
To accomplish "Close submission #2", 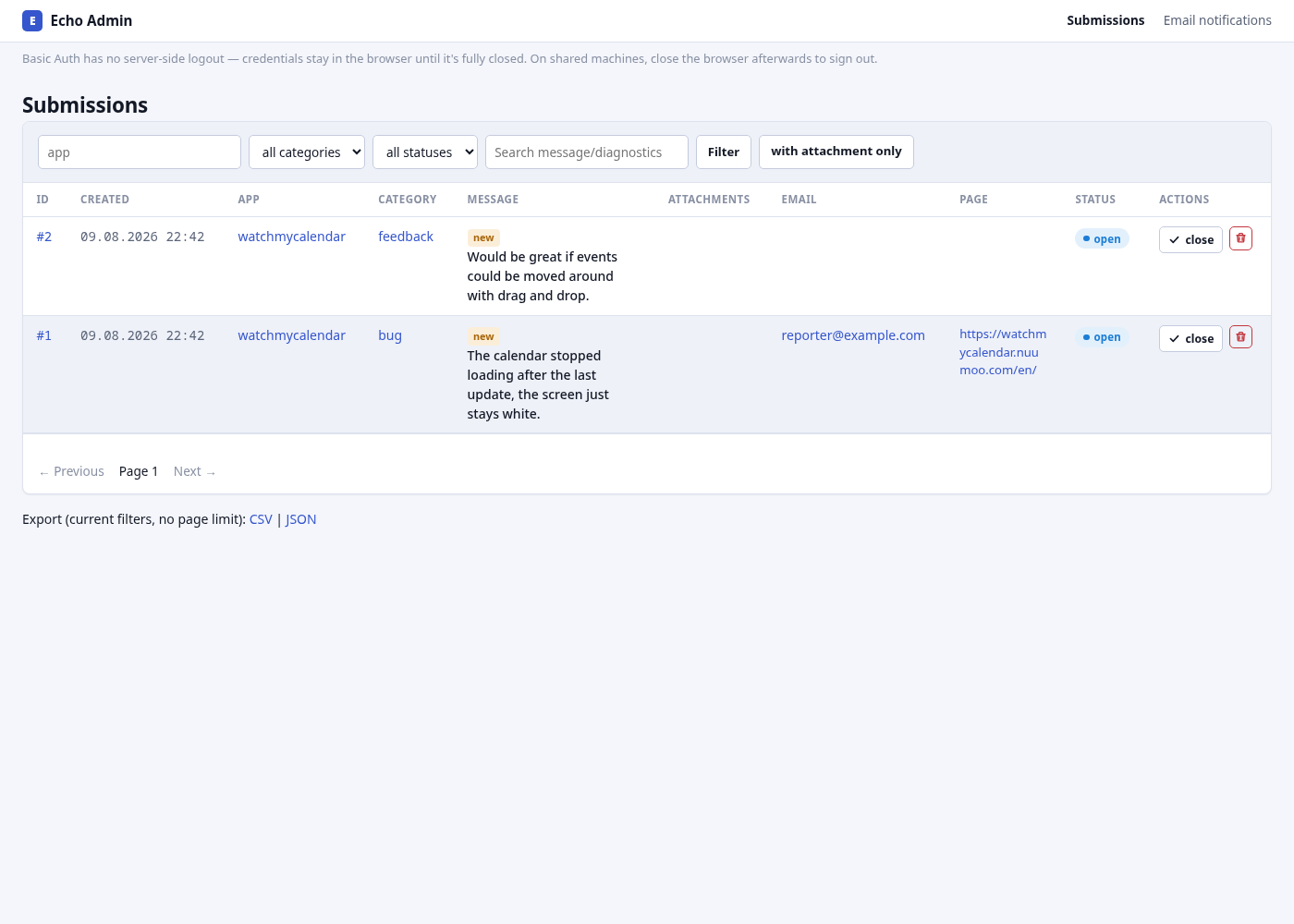I will [x=1190, y=239].
